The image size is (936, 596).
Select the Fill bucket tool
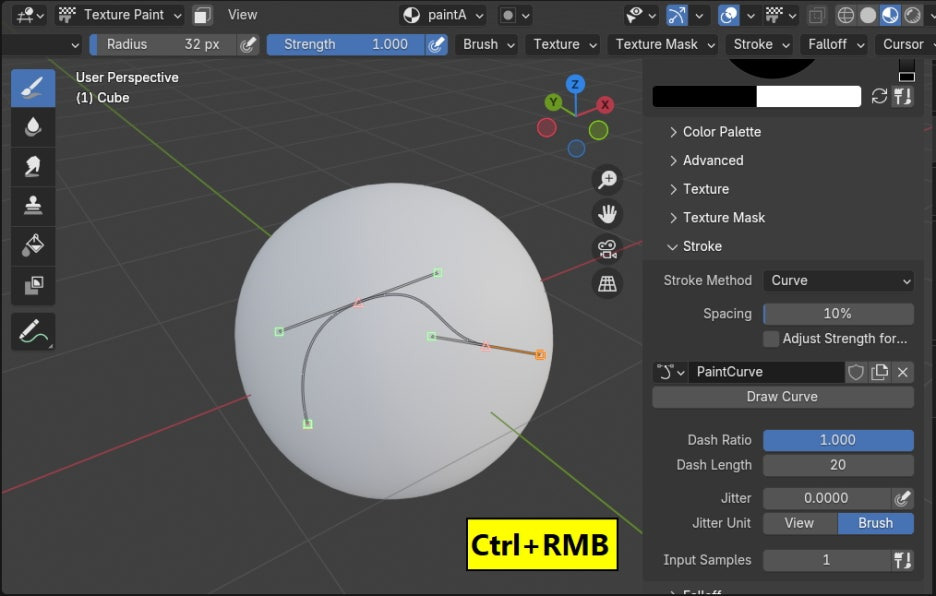point(33,245)
